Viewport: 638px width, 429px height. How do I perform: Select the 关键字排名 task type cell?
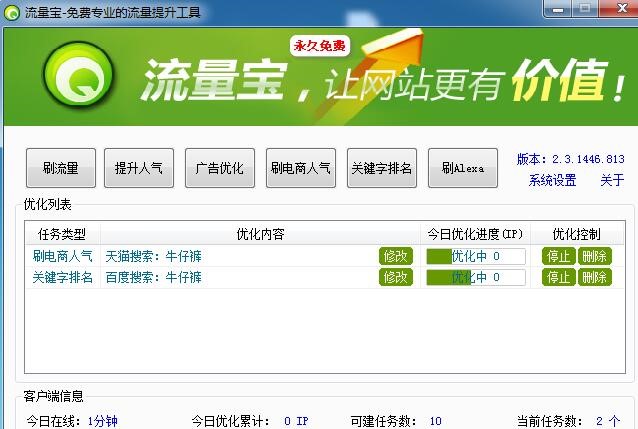[x=63, y=278]
